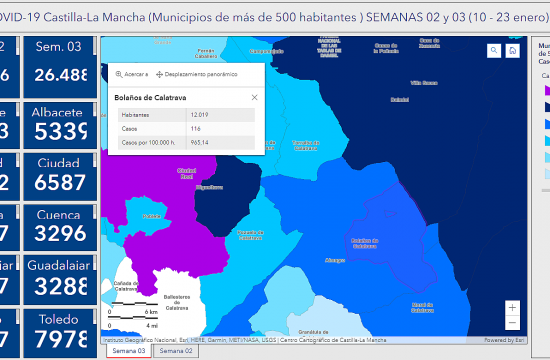This screenshot has height=360, width=550.
Task: Reset map to default home extent
Action: [512, 51]
